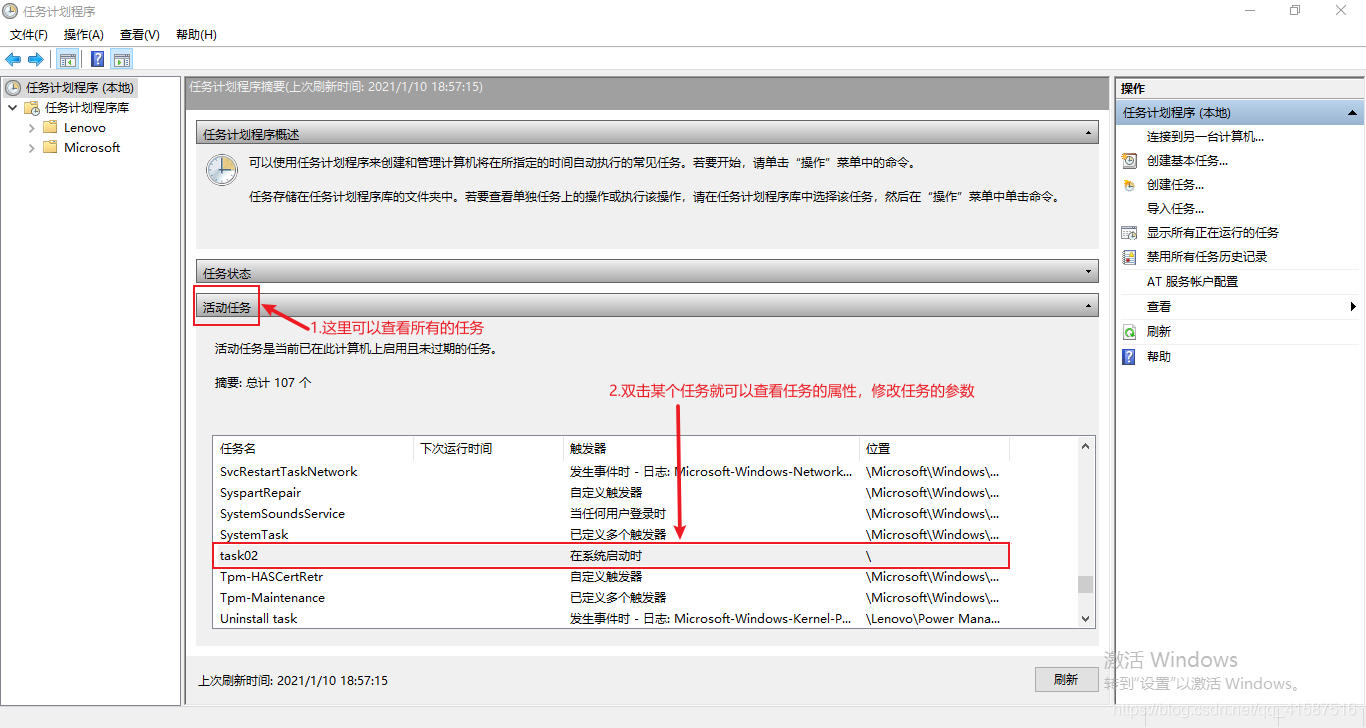Click the active tasks list scrollbar up arrow
Screen dimensions: 1366x728
1086,446
